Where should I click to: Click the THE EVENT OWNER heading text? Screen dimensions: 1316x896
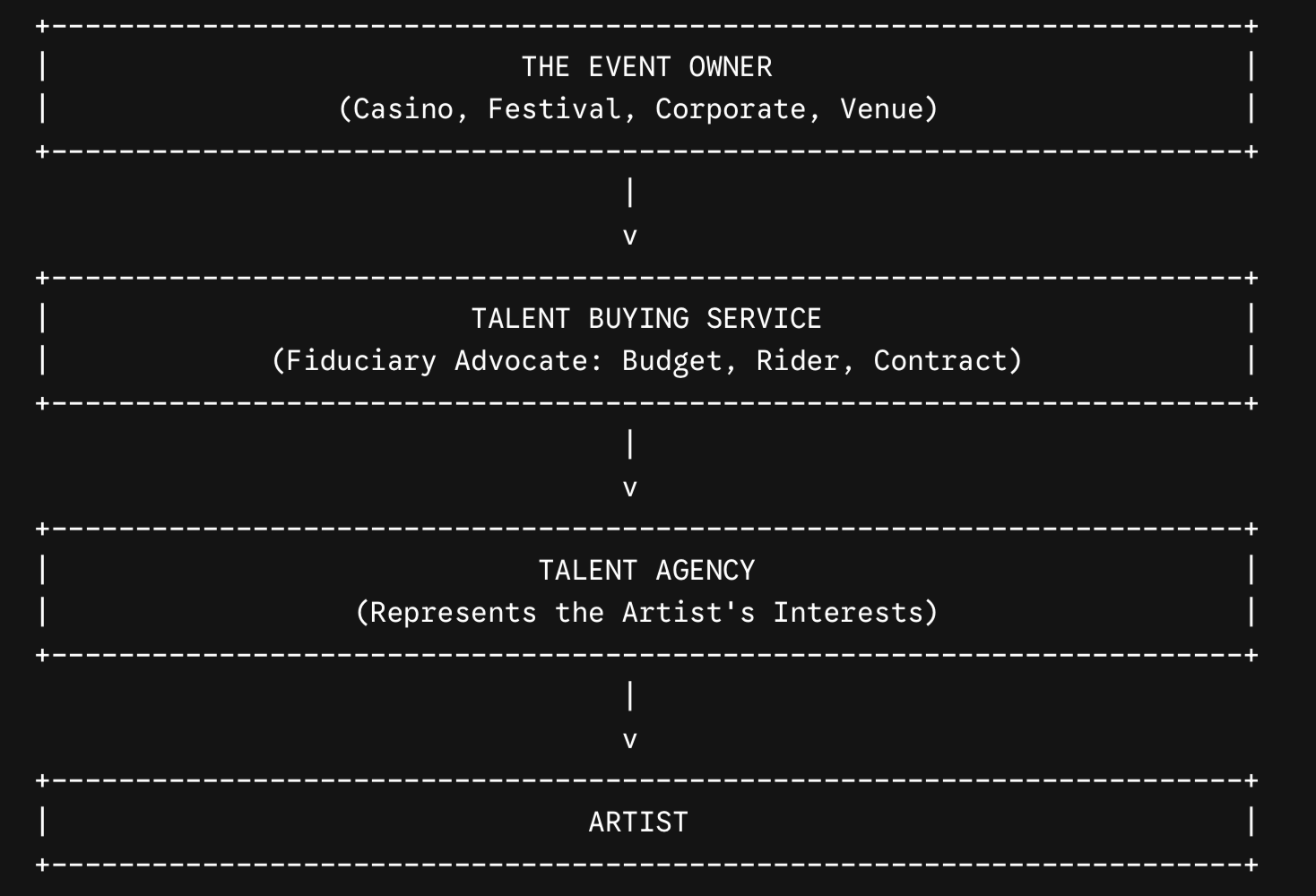tap(646, 67)
